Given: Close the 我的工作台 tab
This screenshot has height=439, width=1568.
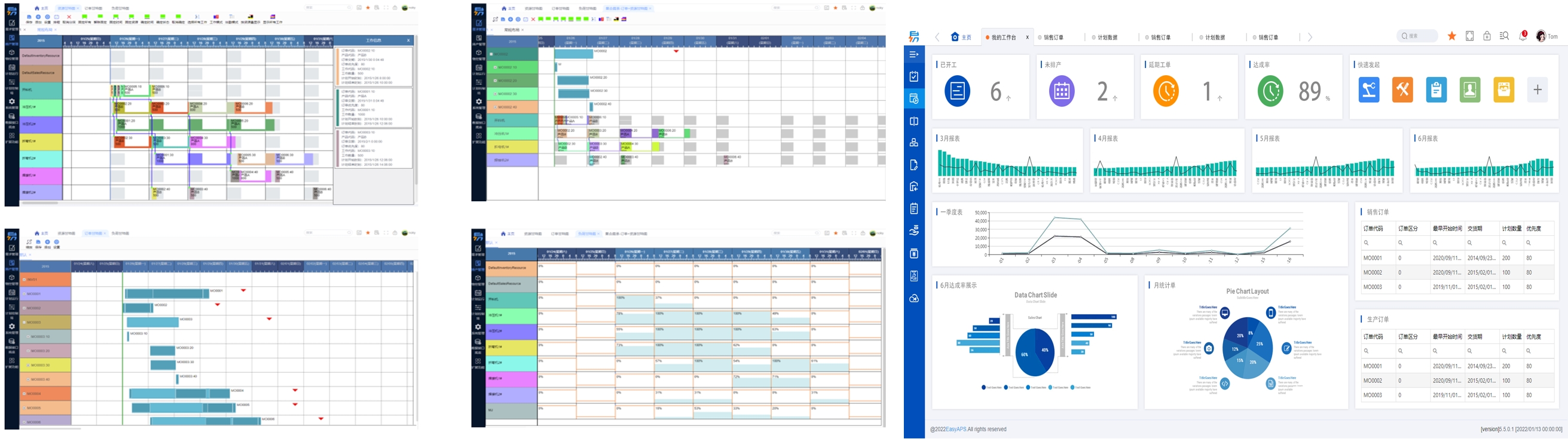Looking at the screenshot, I should [1028, 38].
